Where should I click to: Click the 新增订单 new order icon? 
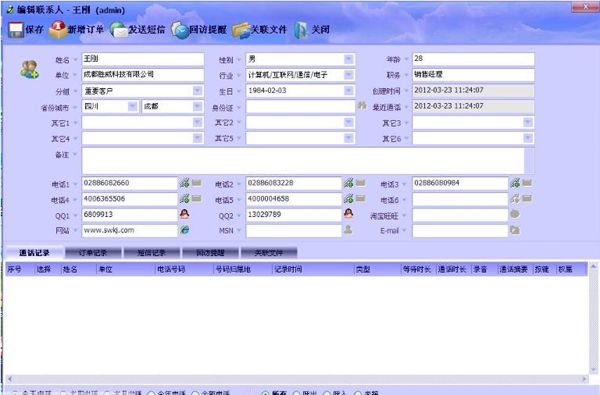tap(58, 29)
